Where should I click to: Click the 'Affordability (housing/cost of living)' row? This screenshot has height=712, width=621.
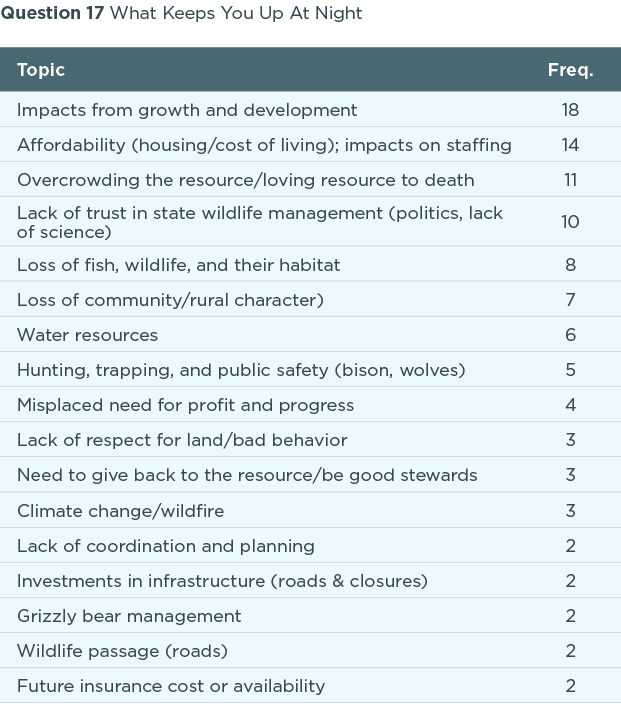[264, 145]
